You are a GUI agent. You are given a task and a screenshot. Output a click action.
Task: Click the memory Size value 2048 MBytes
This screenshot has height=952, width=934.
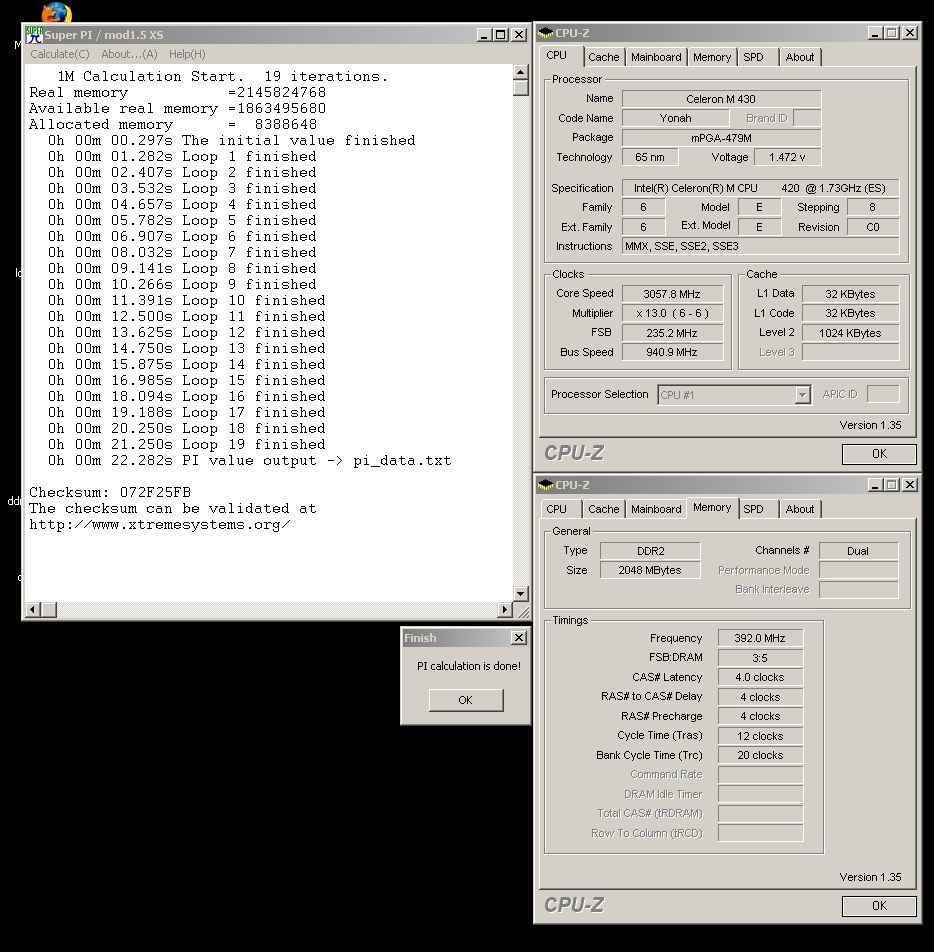(x=650, y=570)
